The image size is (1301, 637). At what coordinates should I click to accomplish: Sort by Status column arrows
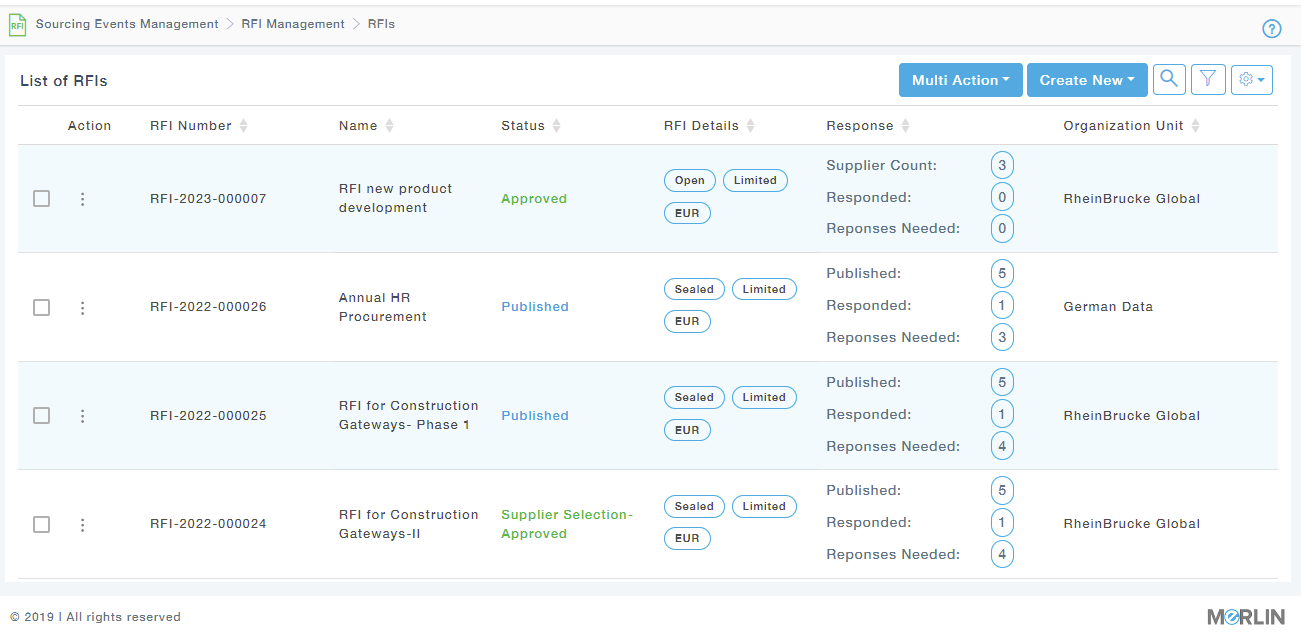click(x=557, y=126)
